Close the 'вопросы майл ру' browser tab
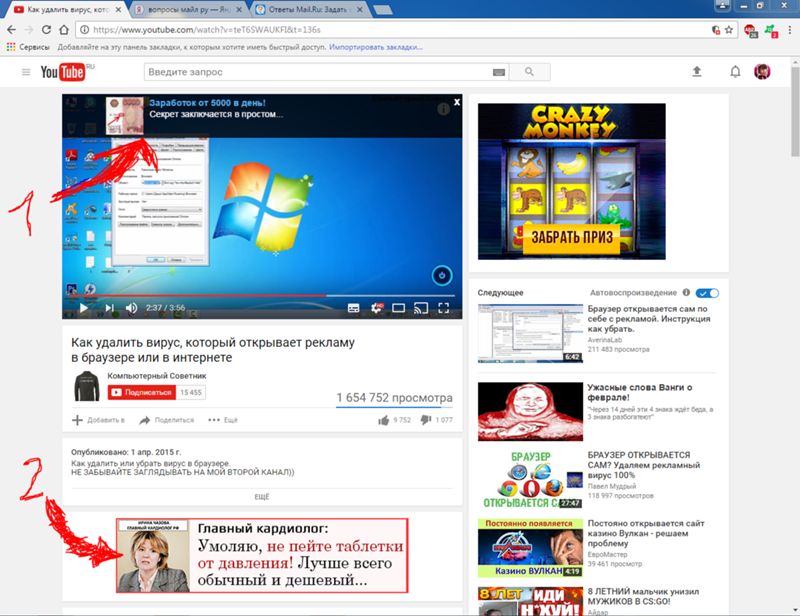The image size is (800, 616). click(x=239, y=9)
